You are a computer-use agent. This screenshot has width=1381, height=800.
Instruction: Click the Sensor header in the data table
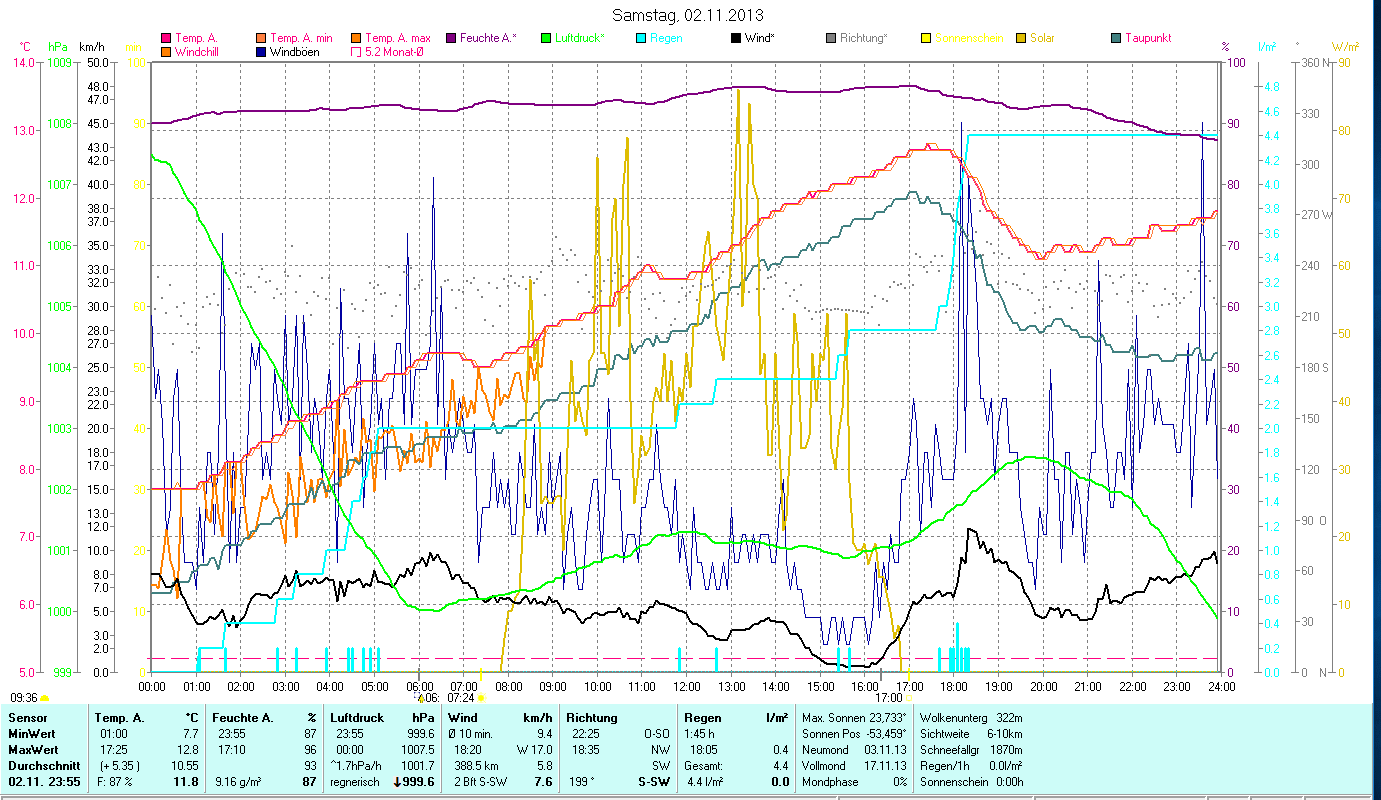click(x=26, y=717)
